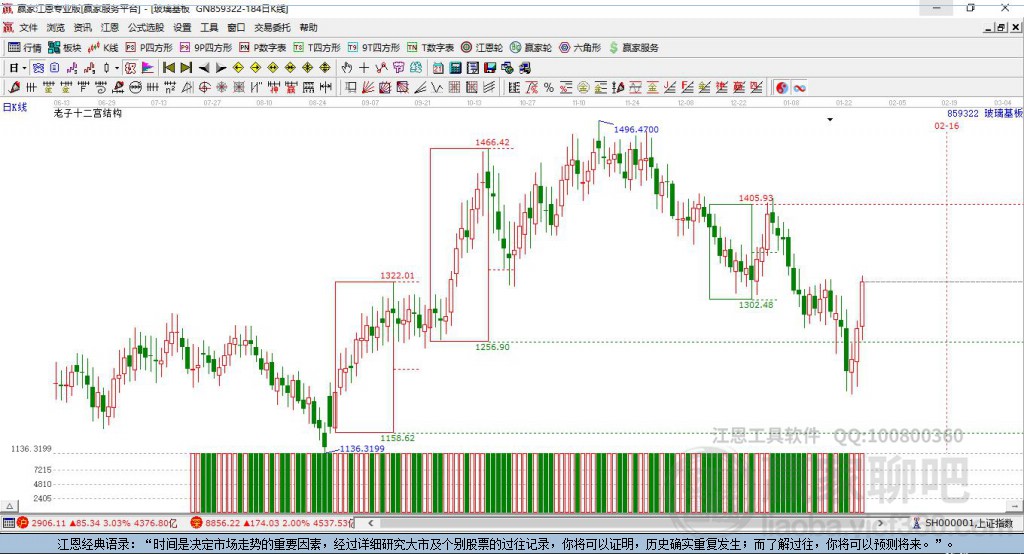Click the colorful gradient triangle icon

click(x=148, y=68)
